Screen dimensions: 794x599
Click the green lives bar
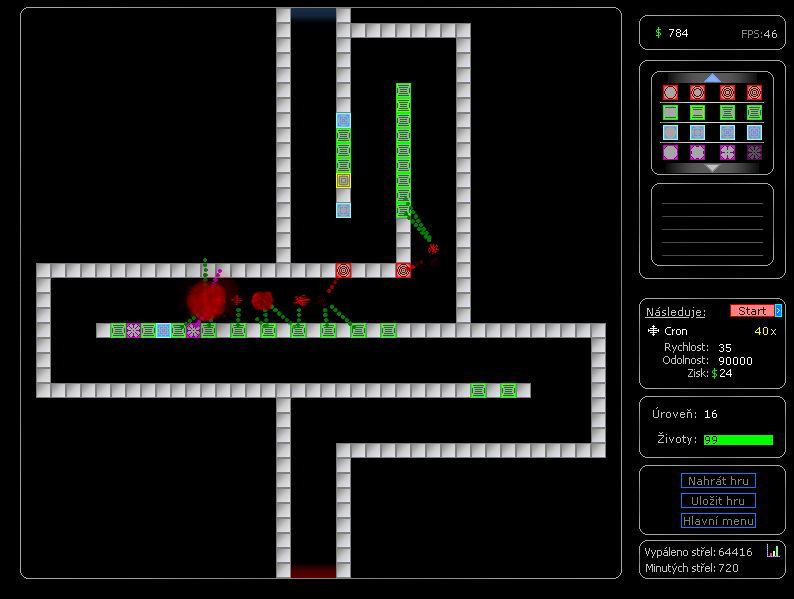[738, 440]
